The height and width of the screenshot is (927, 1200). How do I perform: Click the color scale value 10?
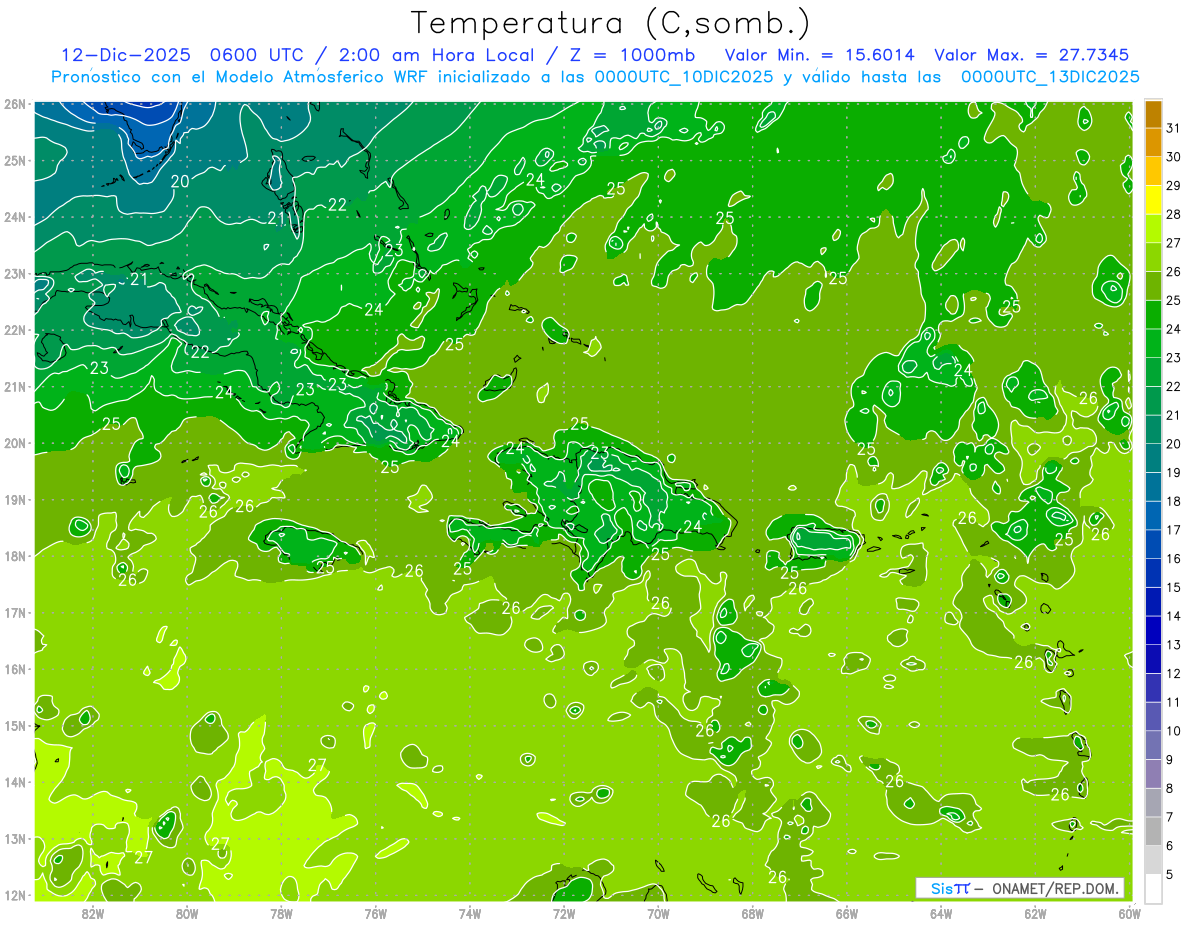[1174, 731]
